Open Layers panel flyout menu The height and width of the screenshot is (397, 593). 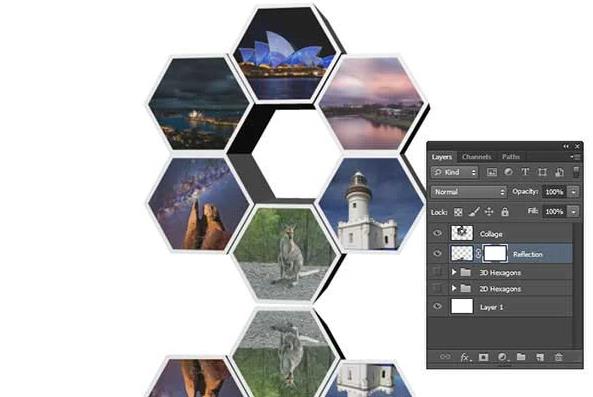point(576,157)
